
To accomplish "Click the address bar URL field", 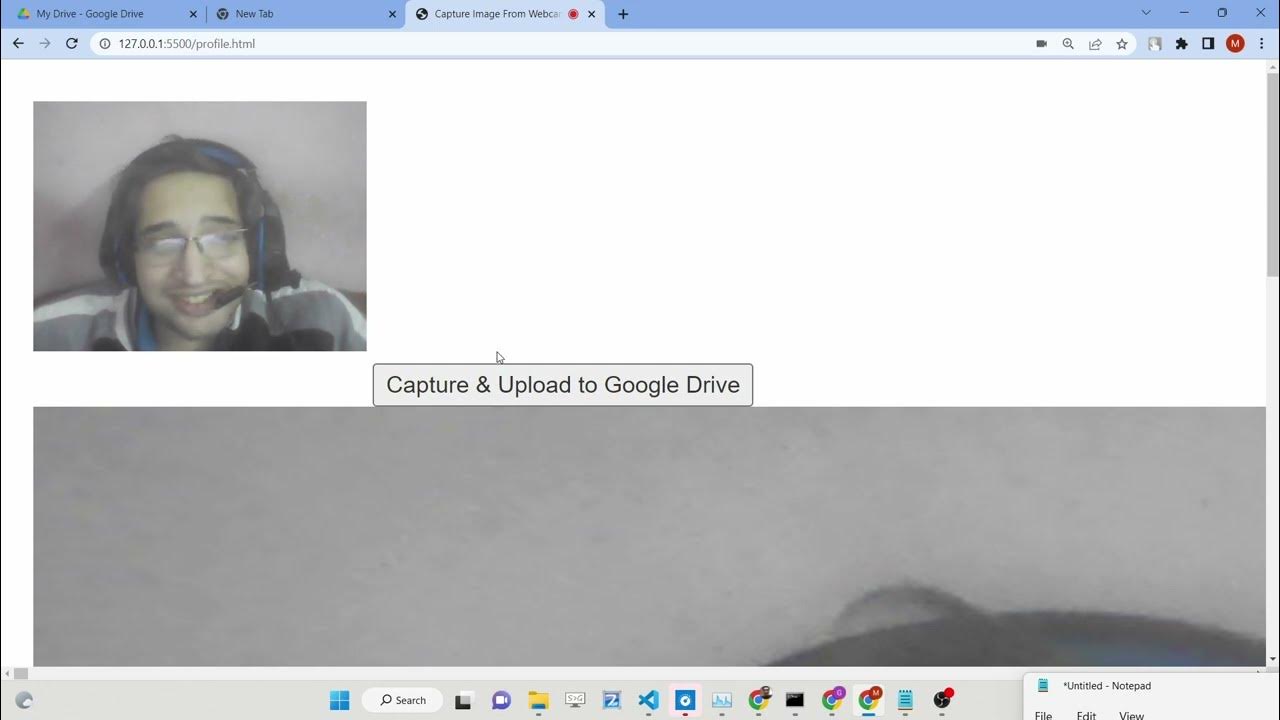I will click(x=500, y=44).
